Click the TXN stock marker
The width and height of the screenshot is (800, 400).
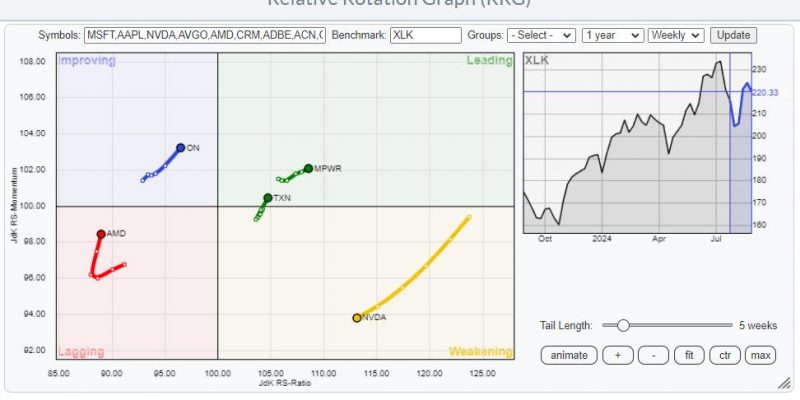268,198
